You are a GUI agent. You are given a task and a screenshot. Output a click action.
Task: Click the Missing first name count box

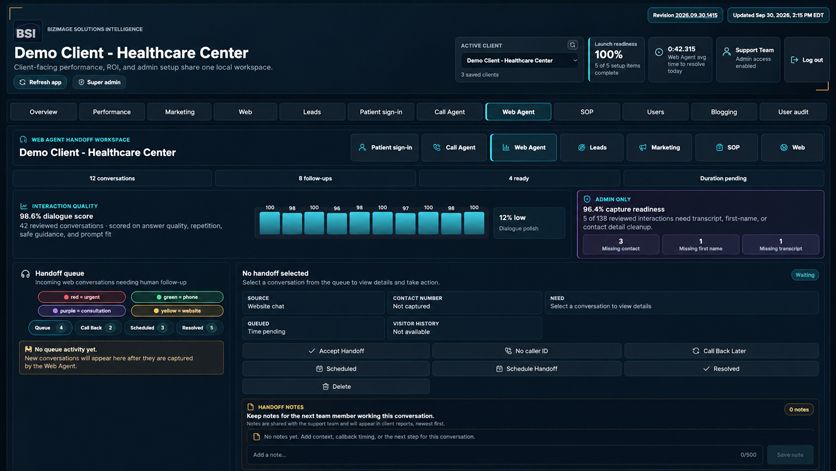click(x=701, y=244)
